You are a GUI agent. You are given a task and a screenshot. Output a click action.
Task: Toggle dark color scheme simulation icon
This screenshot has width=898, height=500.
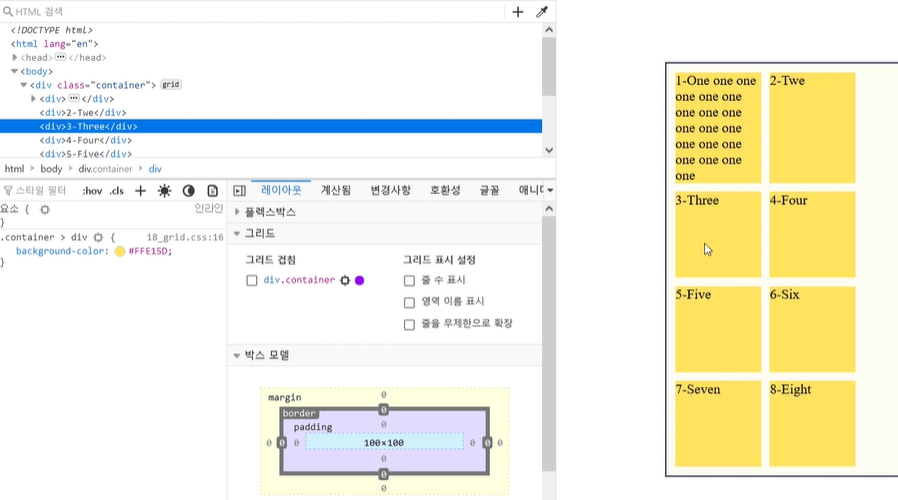click(x=188, y=191)
